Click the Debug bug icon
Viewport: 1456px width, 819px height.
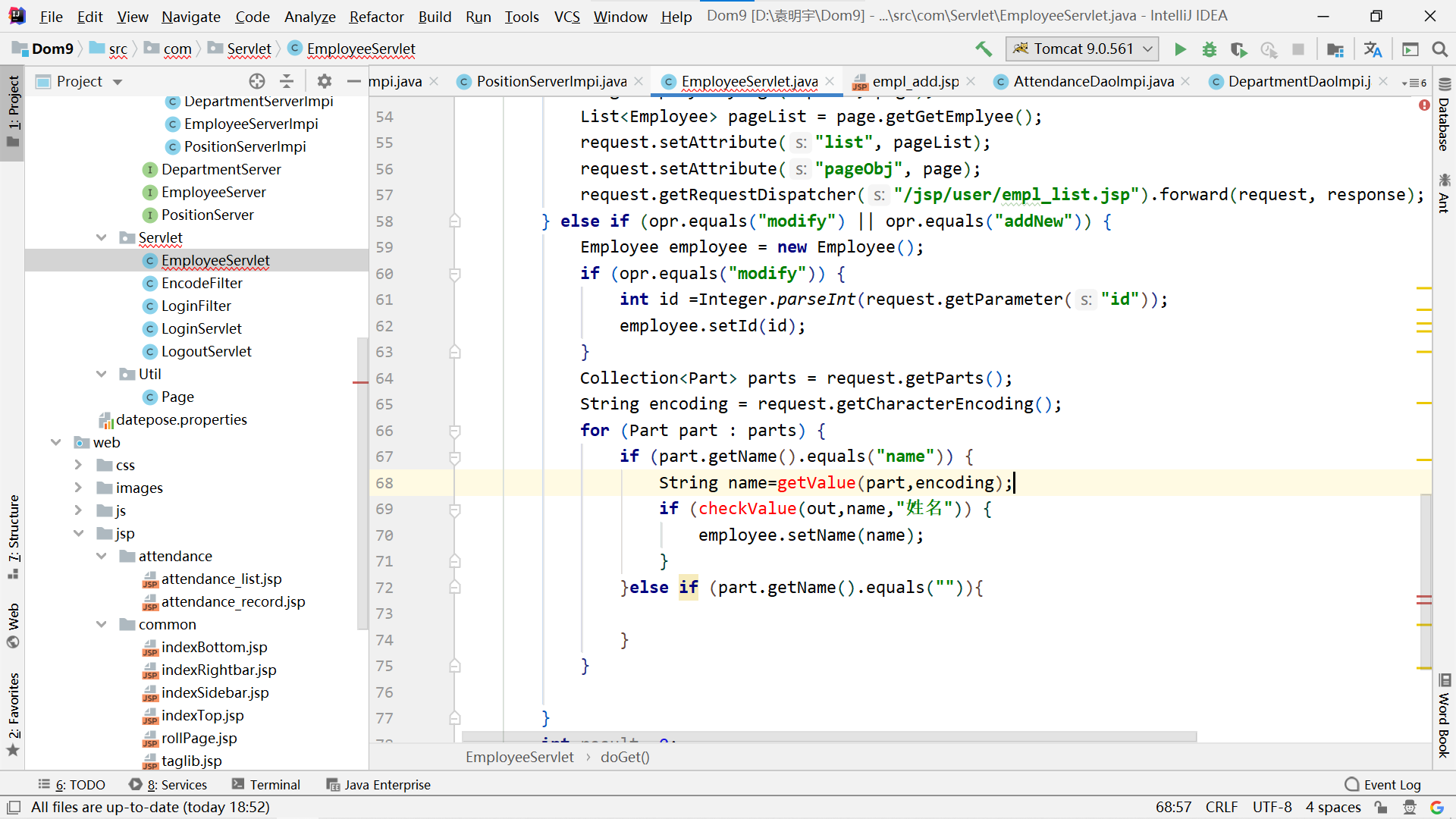pos(1210,49)
